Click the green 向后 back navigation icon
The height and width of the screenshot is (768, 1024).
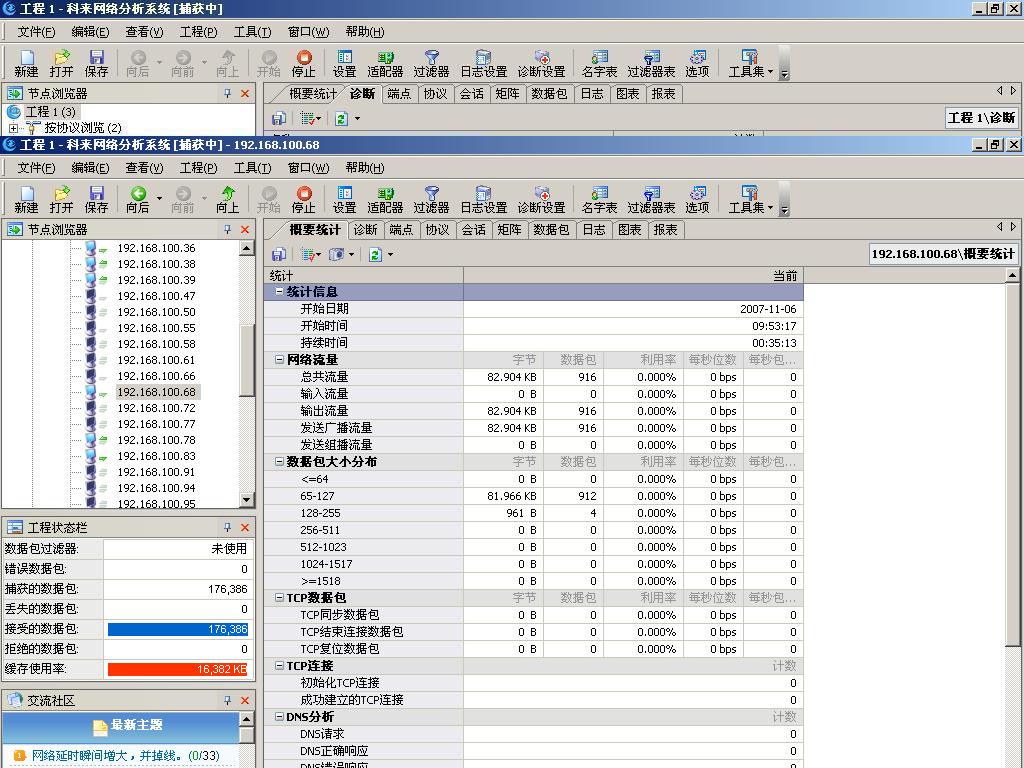[x=138, y=194]
